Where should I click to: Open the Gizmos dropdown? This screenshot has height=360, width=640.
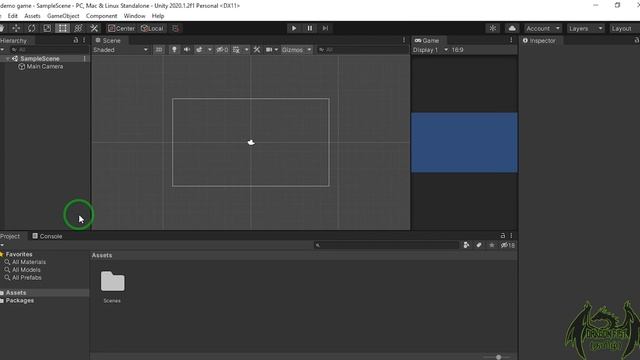point(297,50)
